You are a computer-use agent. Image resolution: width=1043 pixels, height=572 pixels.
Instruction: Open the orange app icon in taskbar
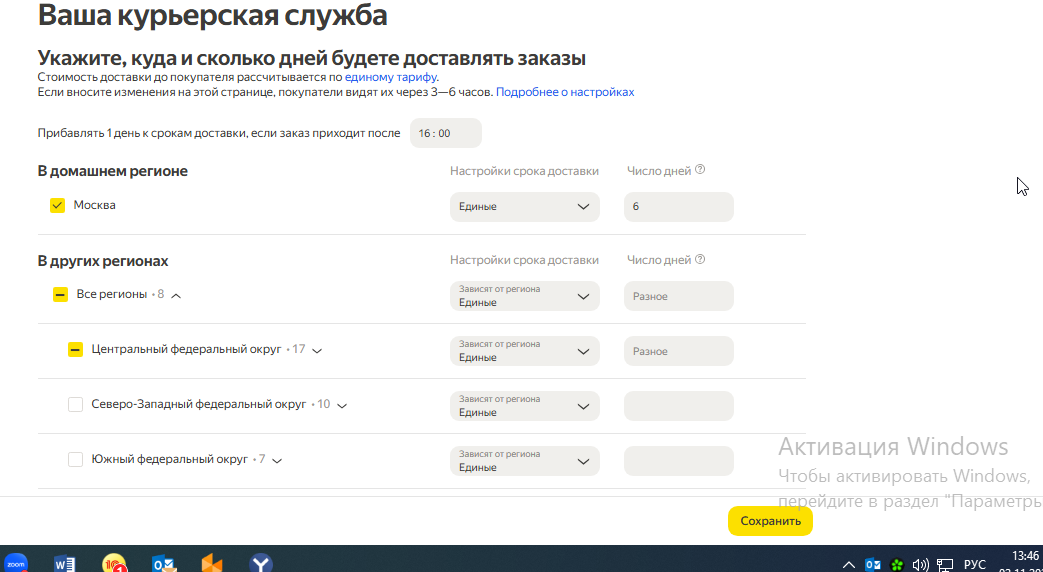pyautogui.click(x=212, y=563)
